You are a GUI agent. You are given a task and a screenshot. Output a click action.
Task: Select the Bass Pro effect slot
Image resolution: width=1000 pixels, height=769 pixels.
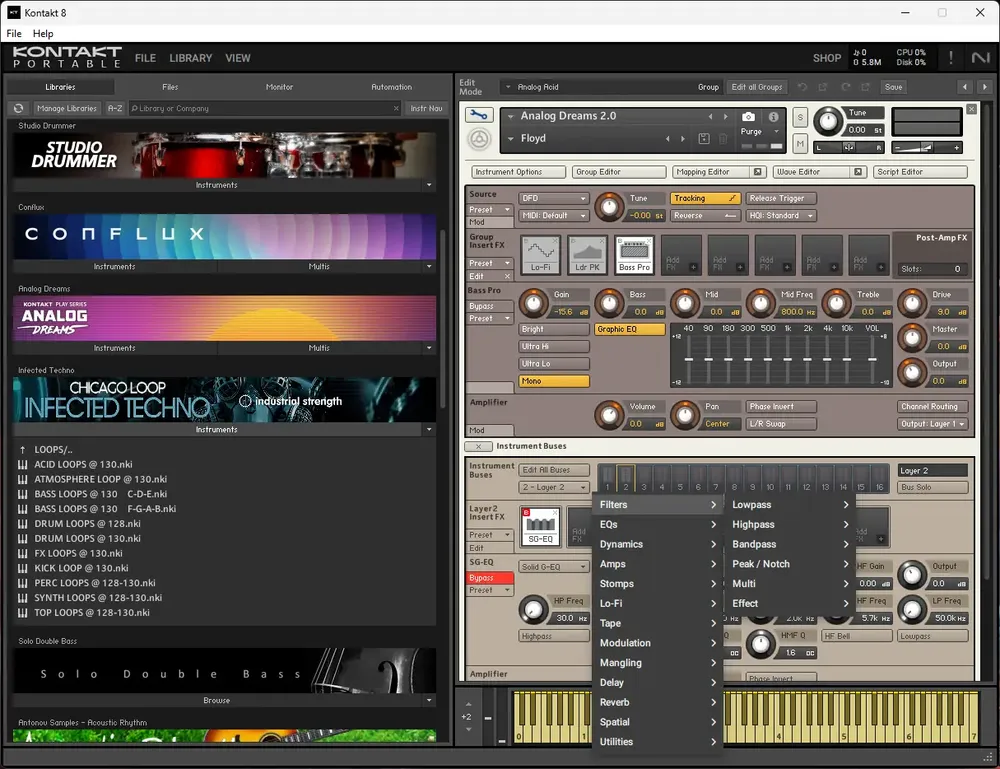click(634, 255)
